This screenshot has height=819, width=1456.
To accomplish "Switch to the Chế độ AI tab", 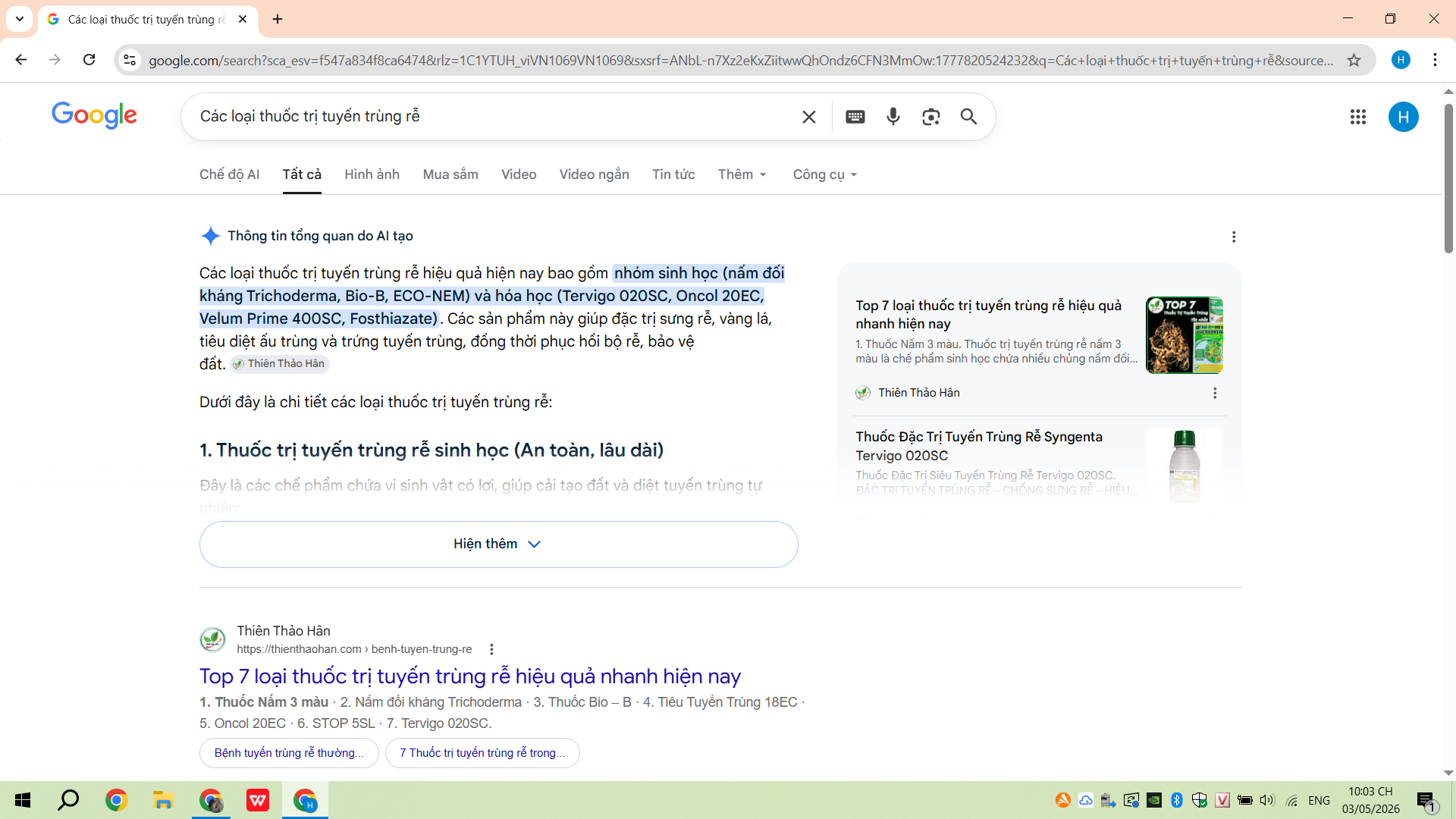I will [230, 174].
